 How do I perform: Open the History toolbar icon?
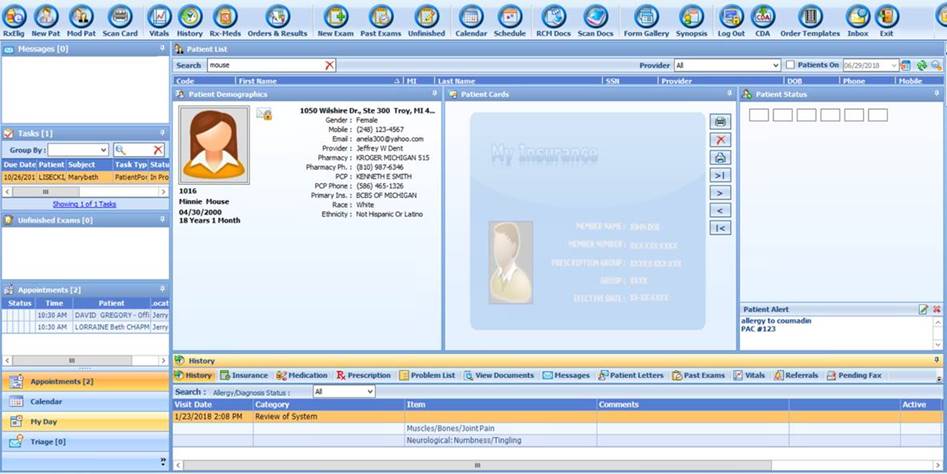[190, 20]
